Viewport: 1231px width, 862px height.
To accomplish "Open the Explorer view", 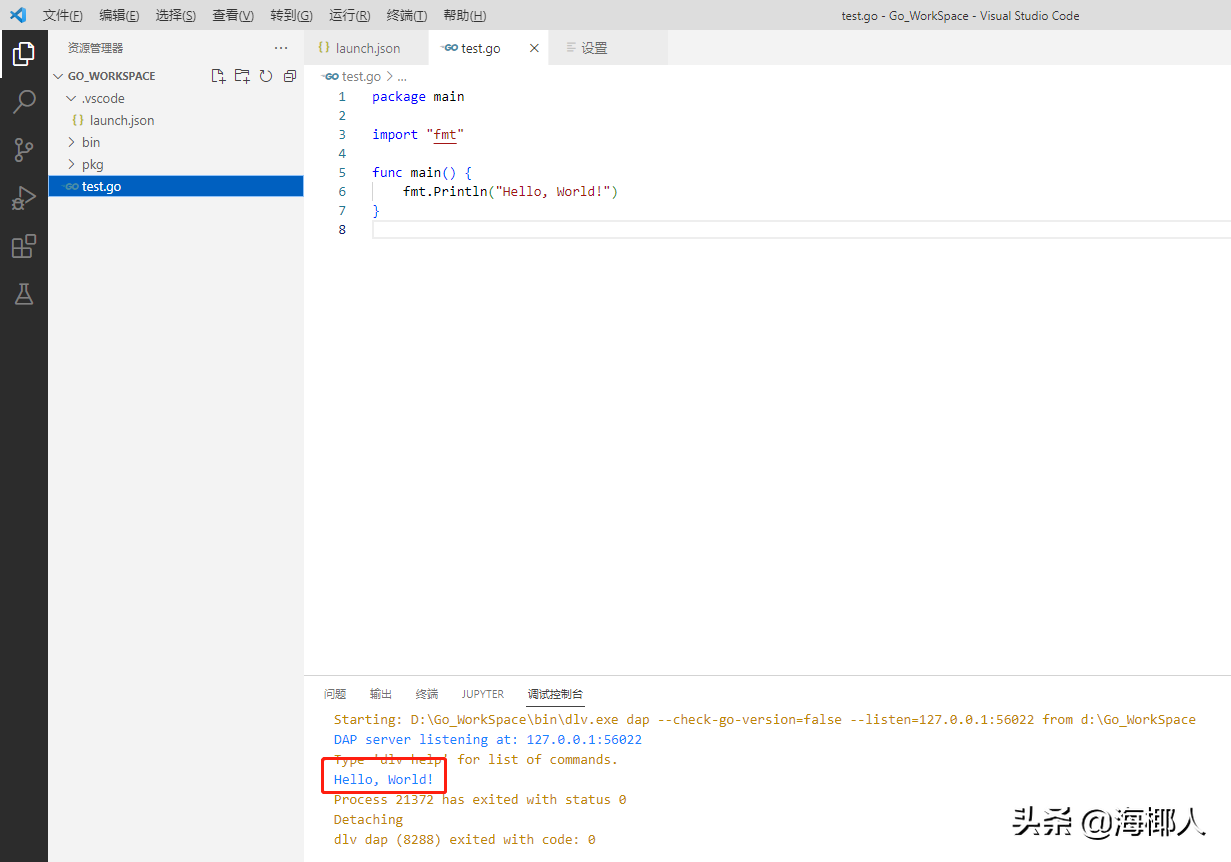I will [24, 54].
